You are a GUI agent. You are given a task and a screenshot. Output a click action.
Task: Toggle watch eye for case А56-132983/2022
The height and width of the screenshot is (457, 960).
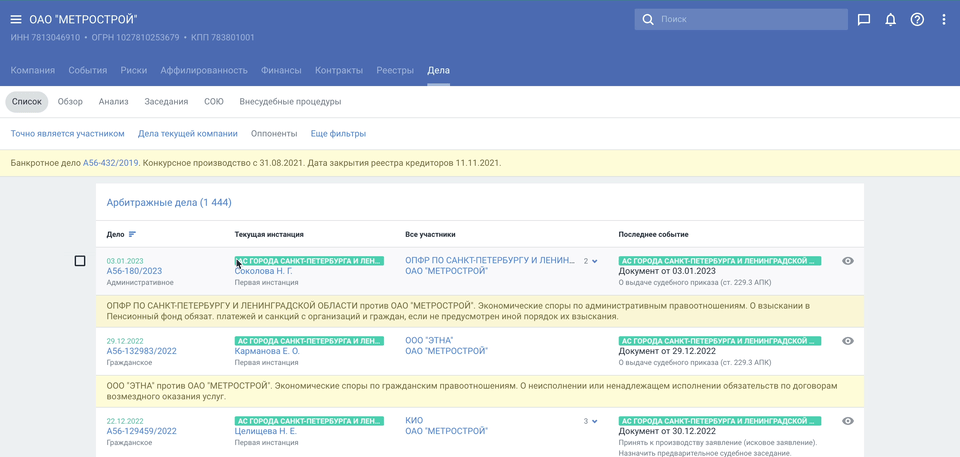(848, 341)
